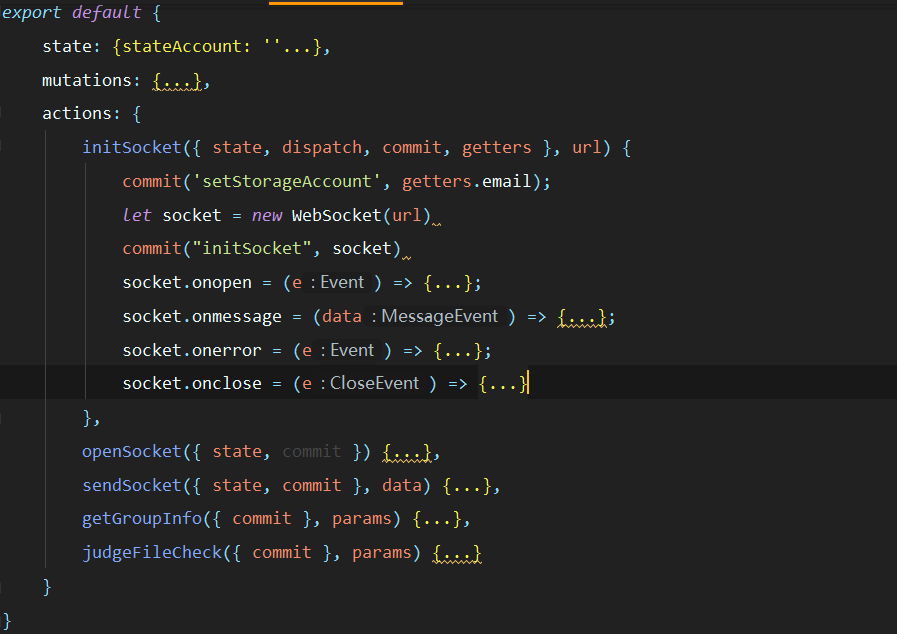The width and height of the screenshot is (897, 634).
Task: Click 'onmessage' in socket.onmessage
Action: tap(237, 316)
